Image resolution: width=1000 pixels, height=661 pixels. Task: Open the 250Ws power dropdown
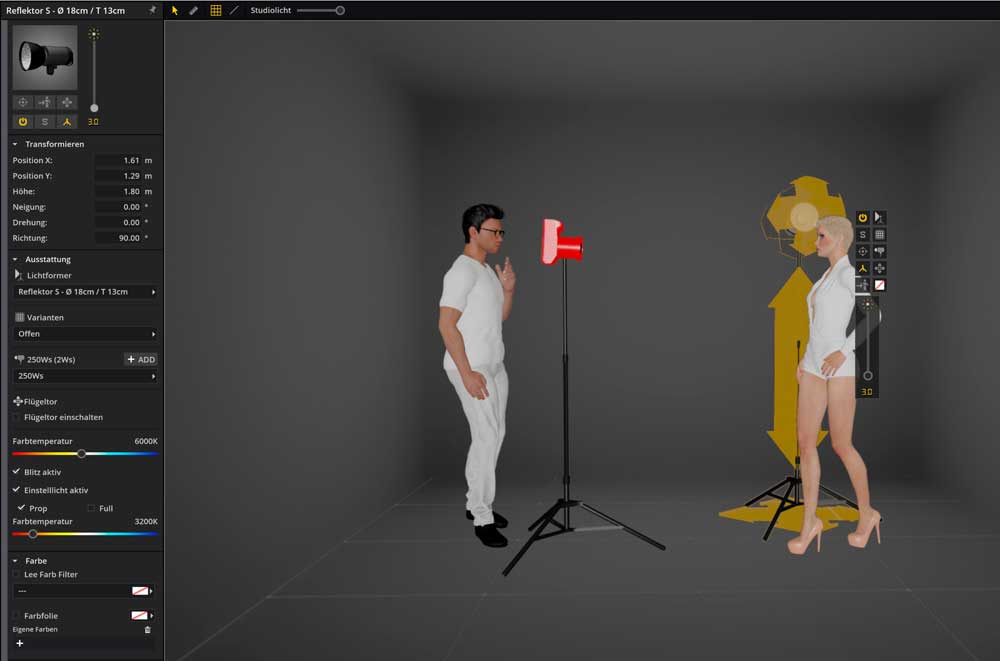(85, 376)
